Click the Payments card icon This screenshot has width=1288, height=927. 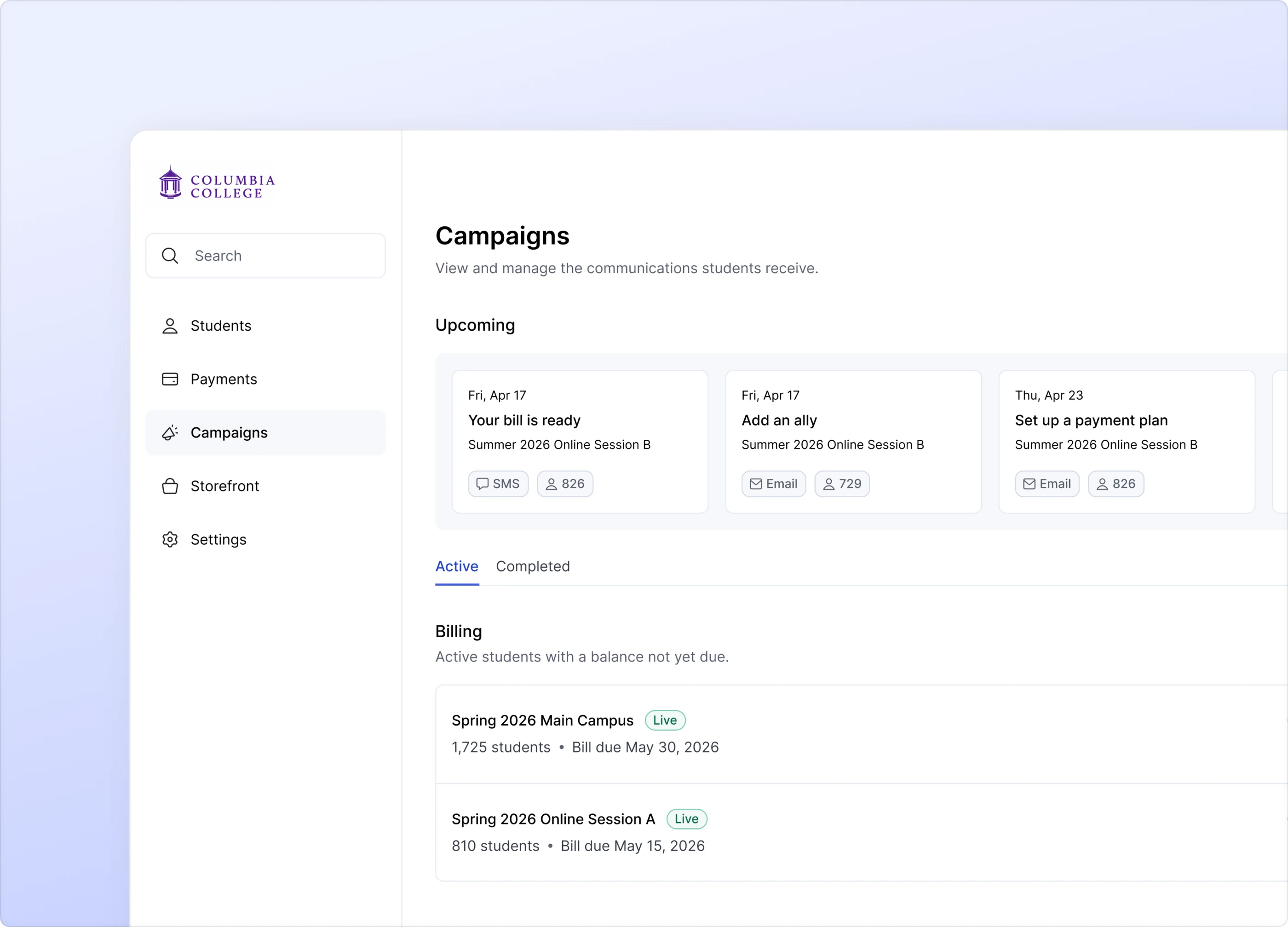[x=170, y=380]
